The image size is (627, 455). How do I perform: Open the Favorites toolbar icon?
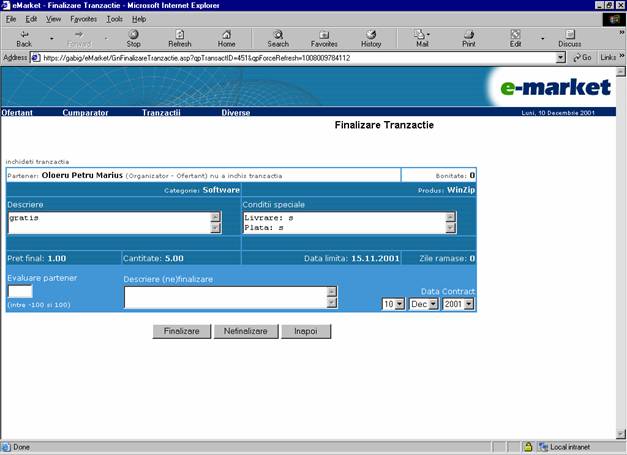(x=324, y=38)
